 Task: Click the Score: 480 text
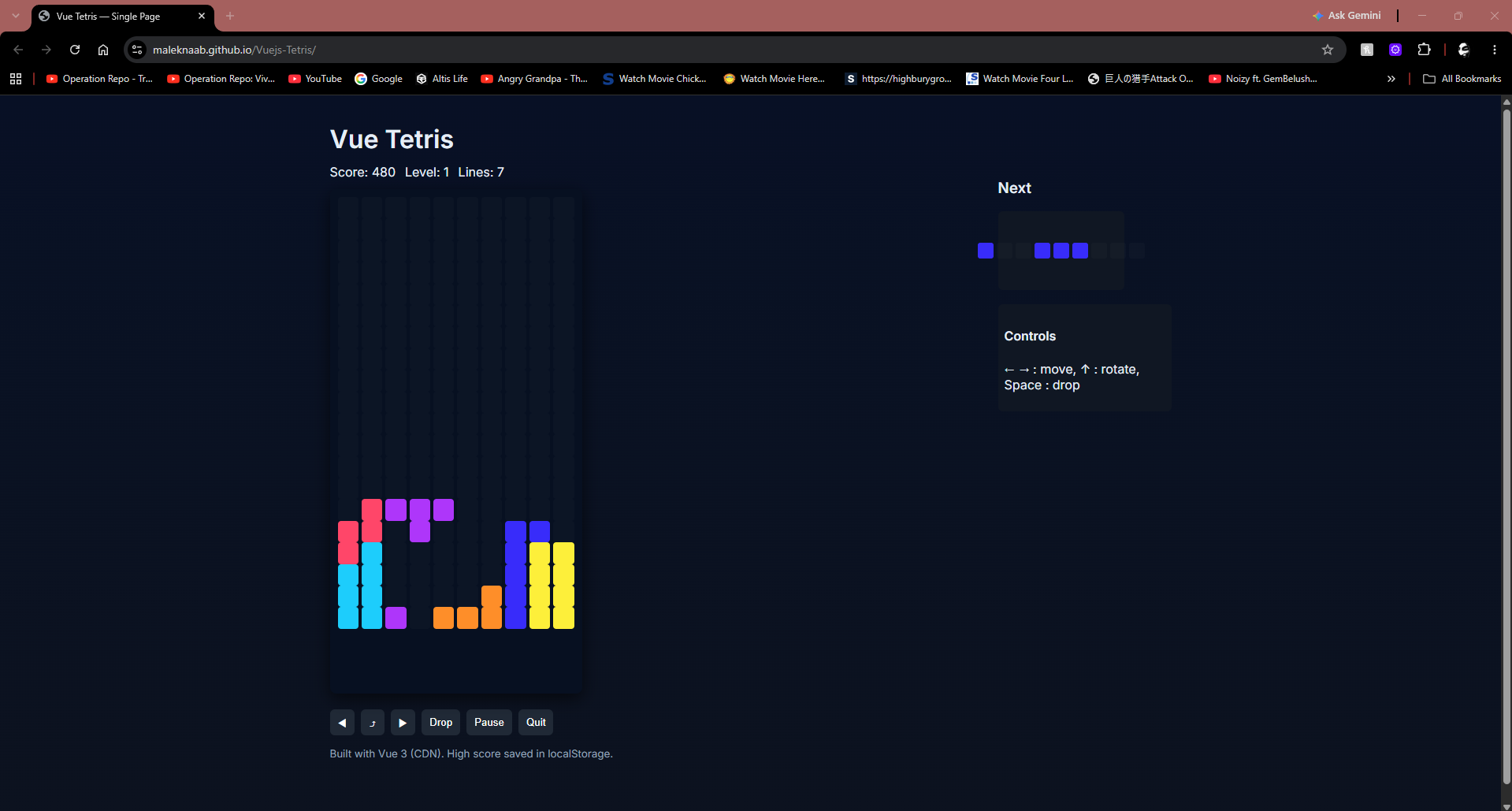pos(362,173)
